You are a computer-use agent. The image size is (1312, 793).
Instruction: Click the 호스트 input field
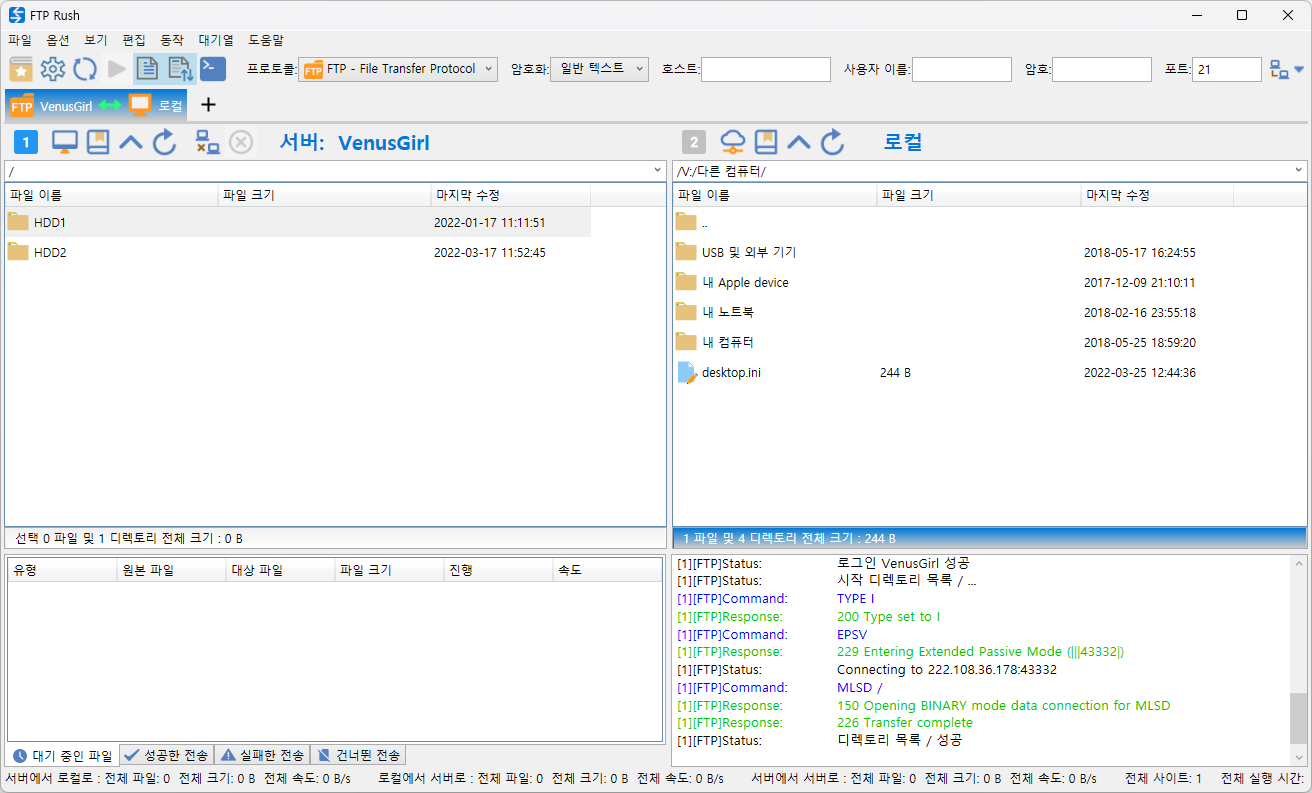766,69
